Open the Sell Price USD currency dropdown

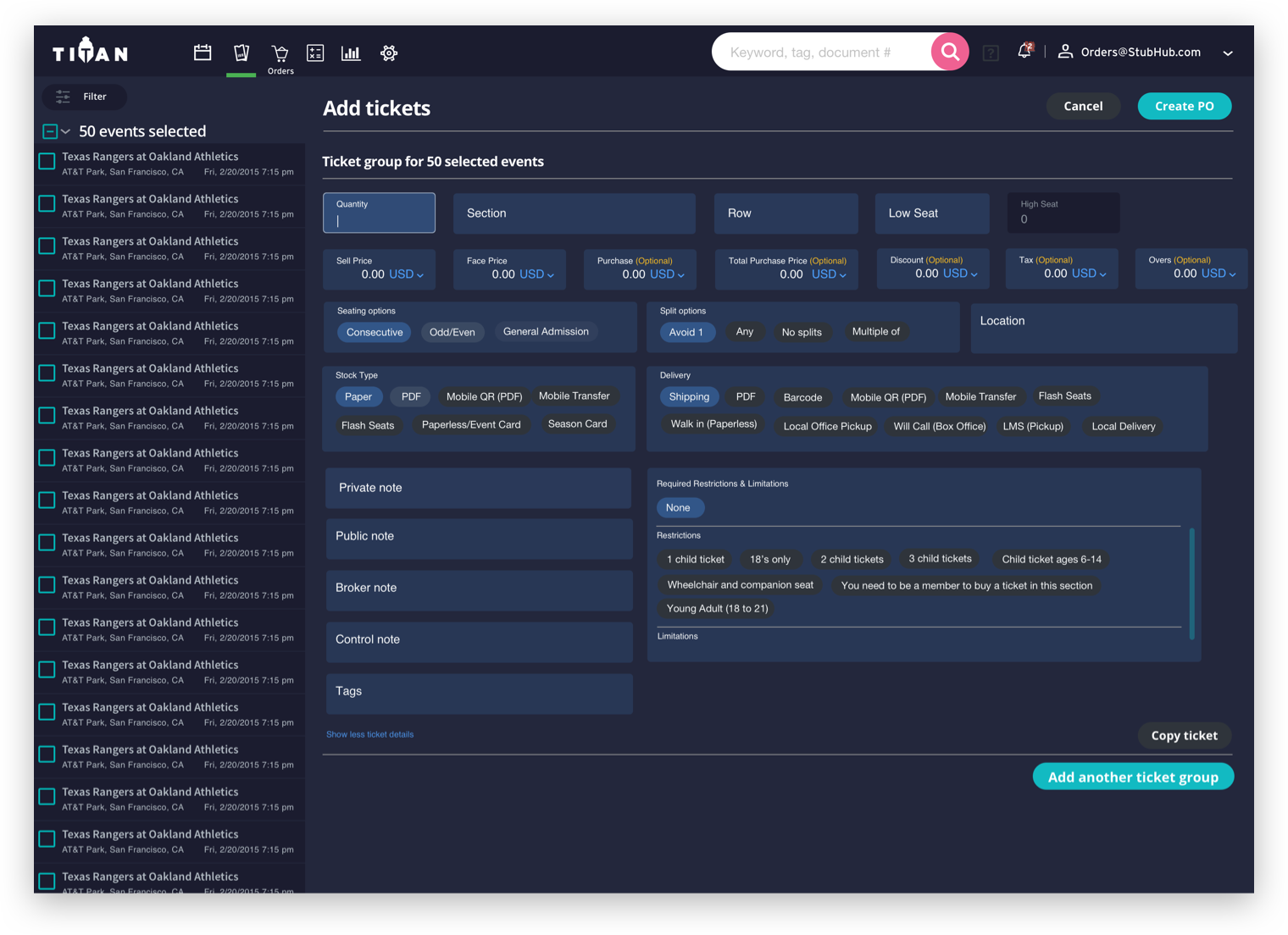(406, 274)
